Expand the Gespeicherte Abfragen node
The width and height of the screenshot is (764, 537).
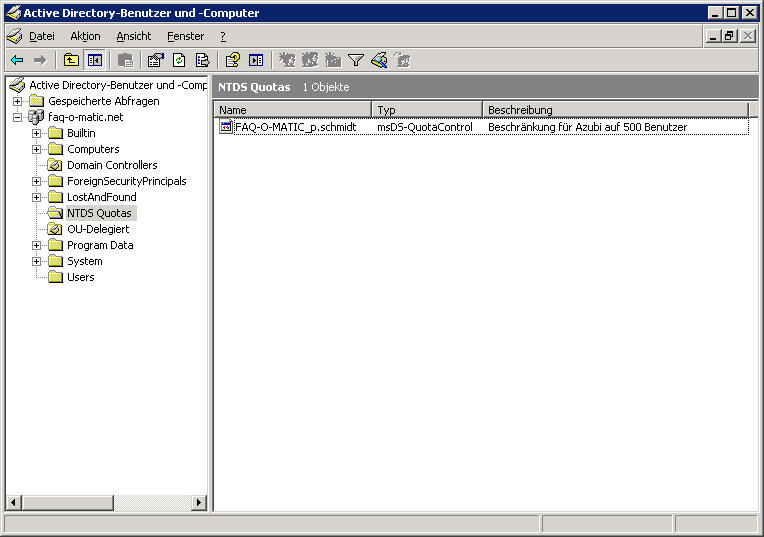tap(18, 101)
